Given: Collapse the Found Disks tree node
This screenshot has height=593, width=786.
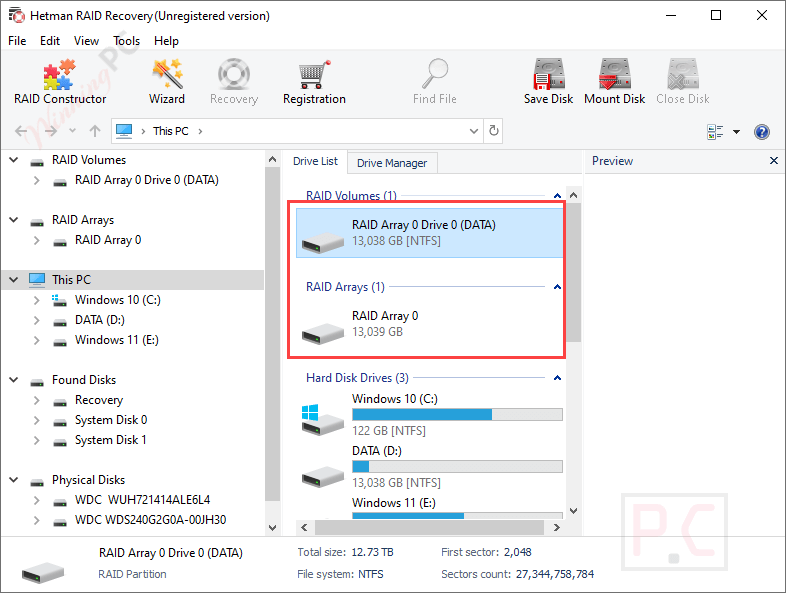Looking at the screenshot, I should coord(14,380).
